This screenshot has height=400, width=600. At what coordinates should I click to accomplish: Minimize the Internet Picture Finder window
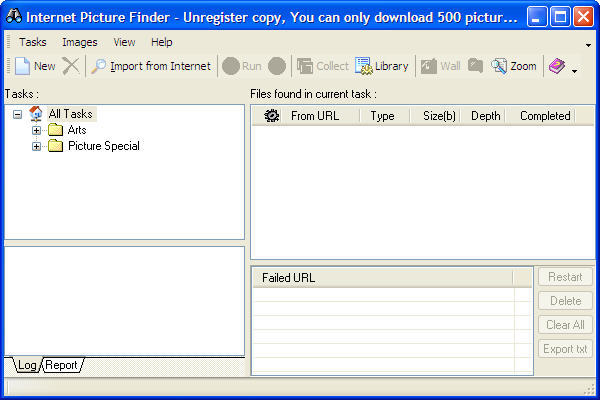[536, 17]
